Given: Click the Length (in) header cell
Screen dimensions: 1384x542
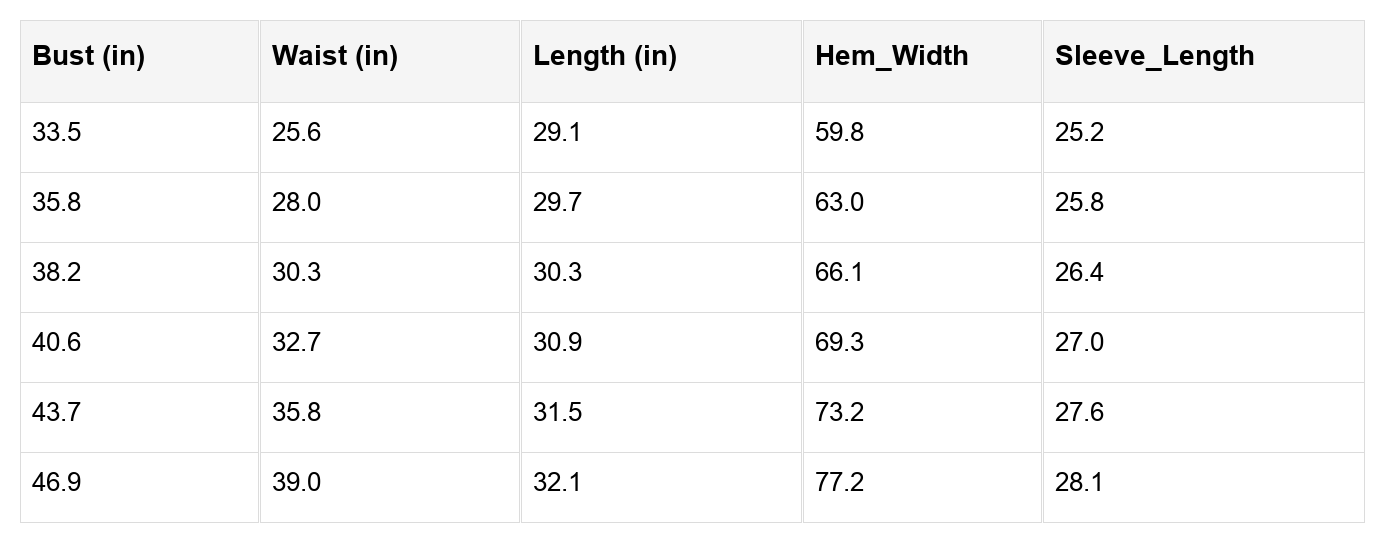Looking at the screenshot, I should [605, 56].
